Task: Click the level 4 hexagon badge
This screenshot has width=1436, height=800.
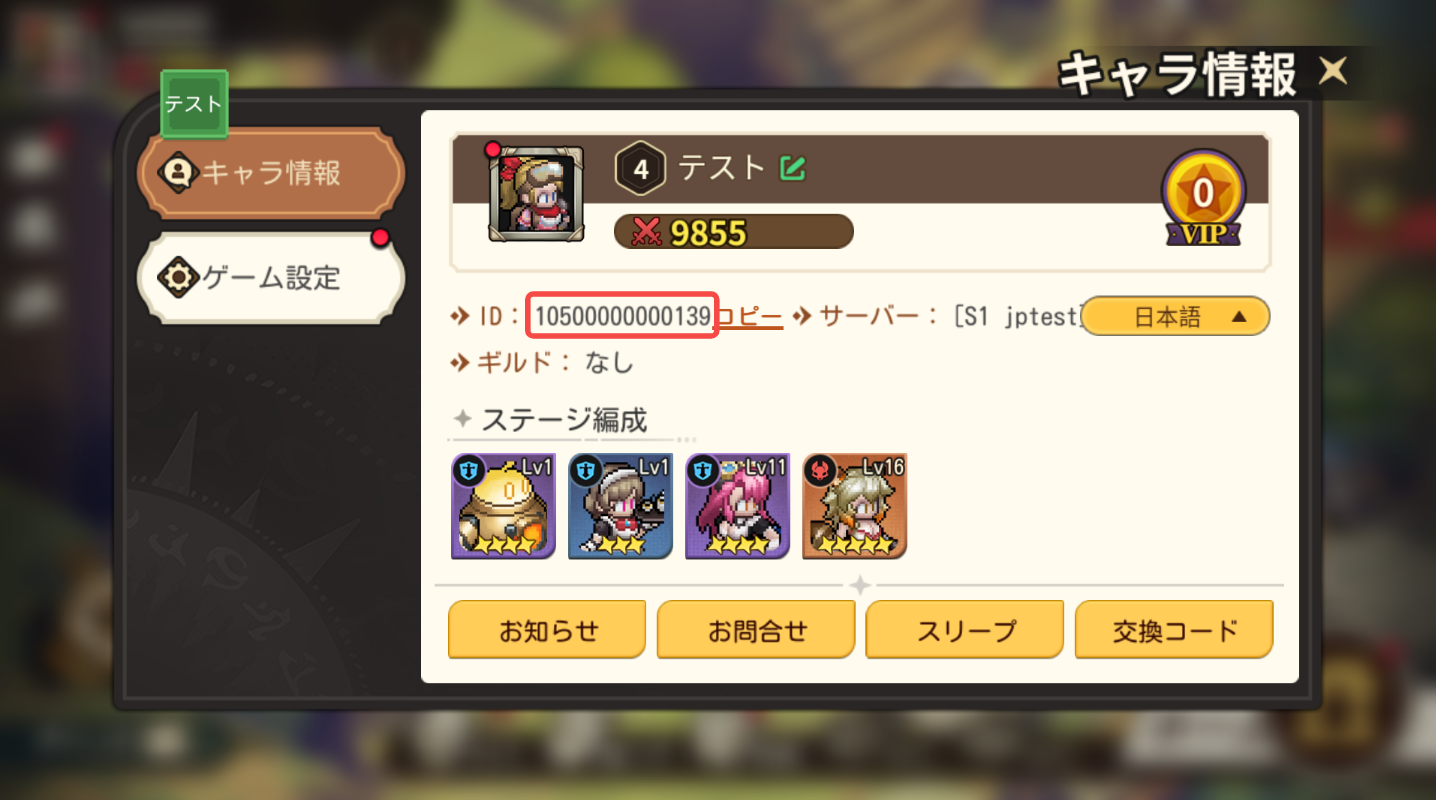Action: 641,170
